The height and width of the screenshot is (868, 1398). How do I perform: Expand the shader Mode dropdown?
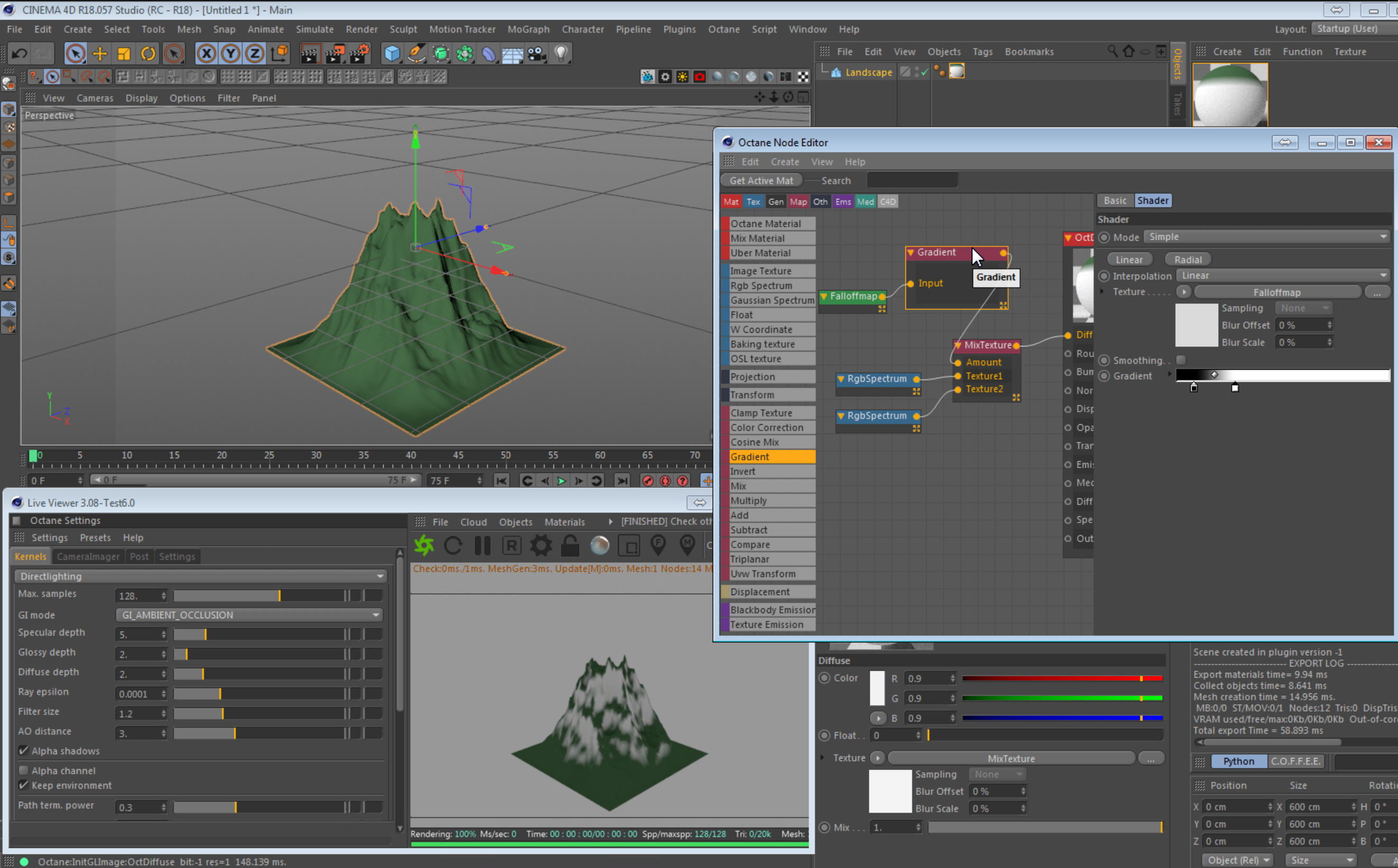(x=1267, y=236)
